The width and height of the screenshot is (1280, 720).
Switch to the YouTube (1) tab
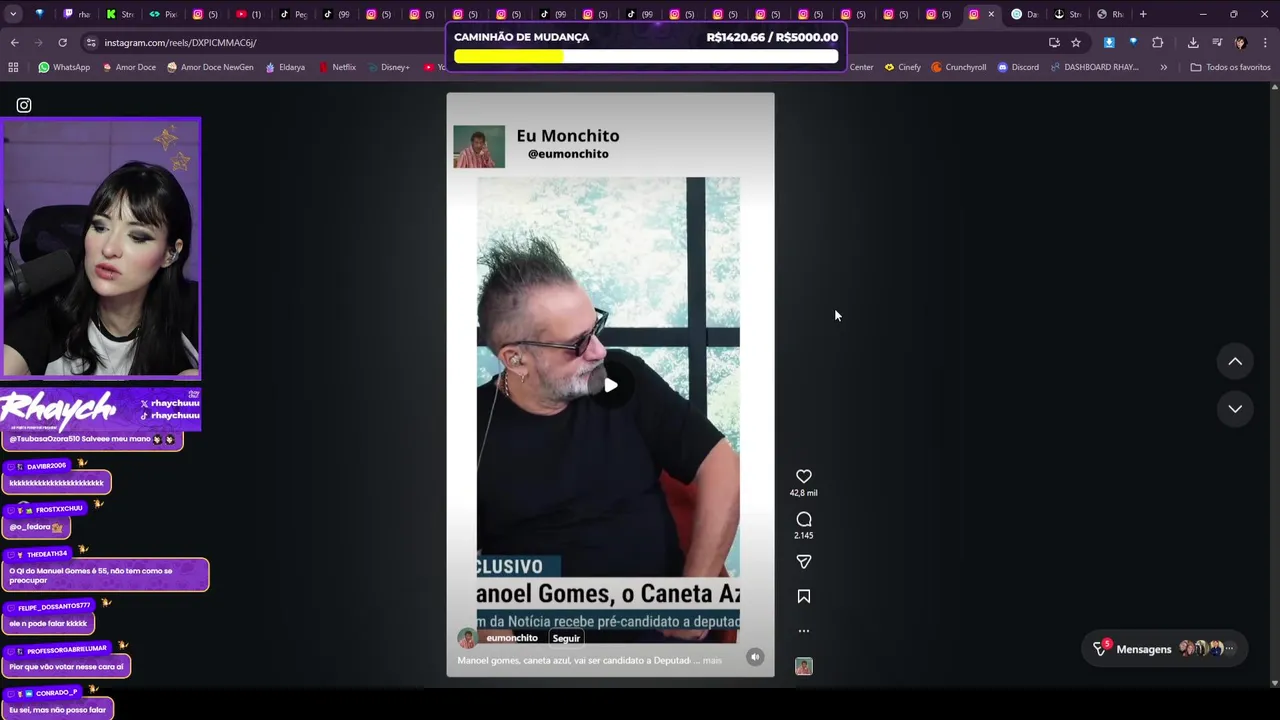click(250, 14)
